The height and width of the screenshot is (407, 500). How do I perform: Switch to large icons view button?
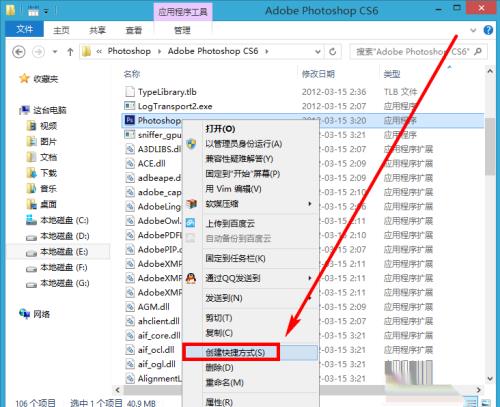tap(486, 403)
